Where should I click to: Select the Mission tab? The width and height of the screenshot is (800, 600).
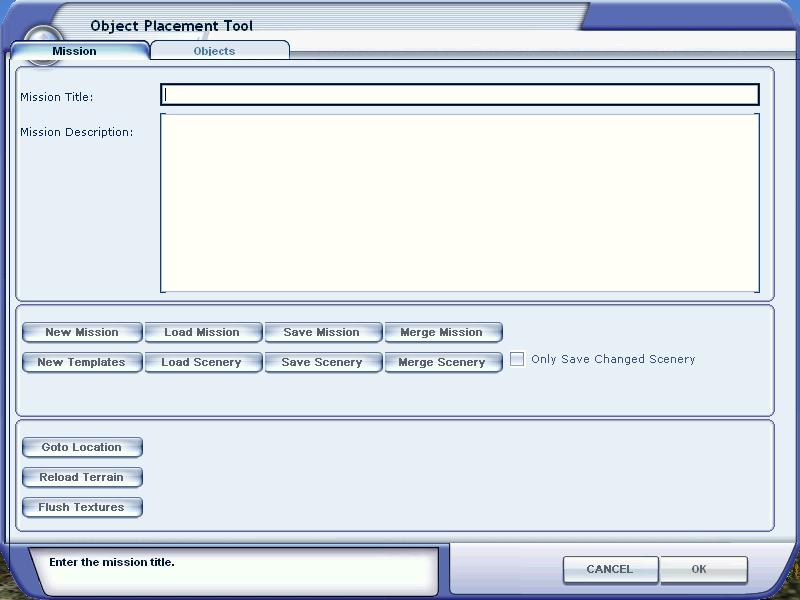[x=79, y=51]
